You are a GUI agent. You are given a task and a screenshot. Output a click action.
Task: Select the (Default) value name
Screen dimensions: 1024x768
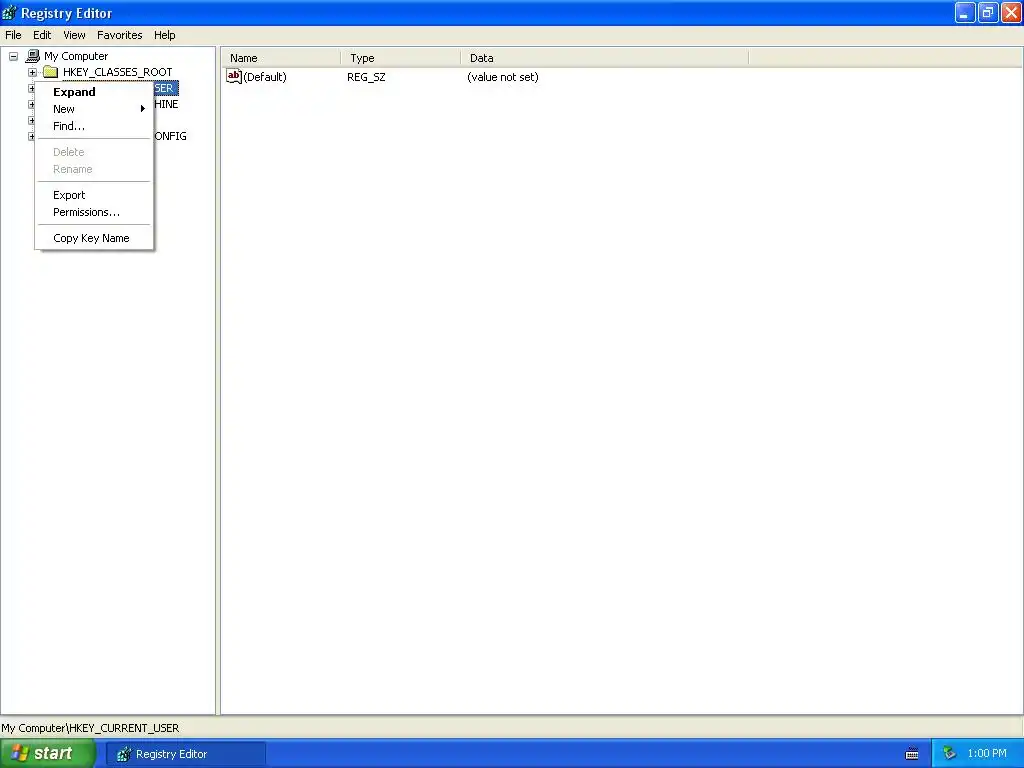click(x=264, y=77)
